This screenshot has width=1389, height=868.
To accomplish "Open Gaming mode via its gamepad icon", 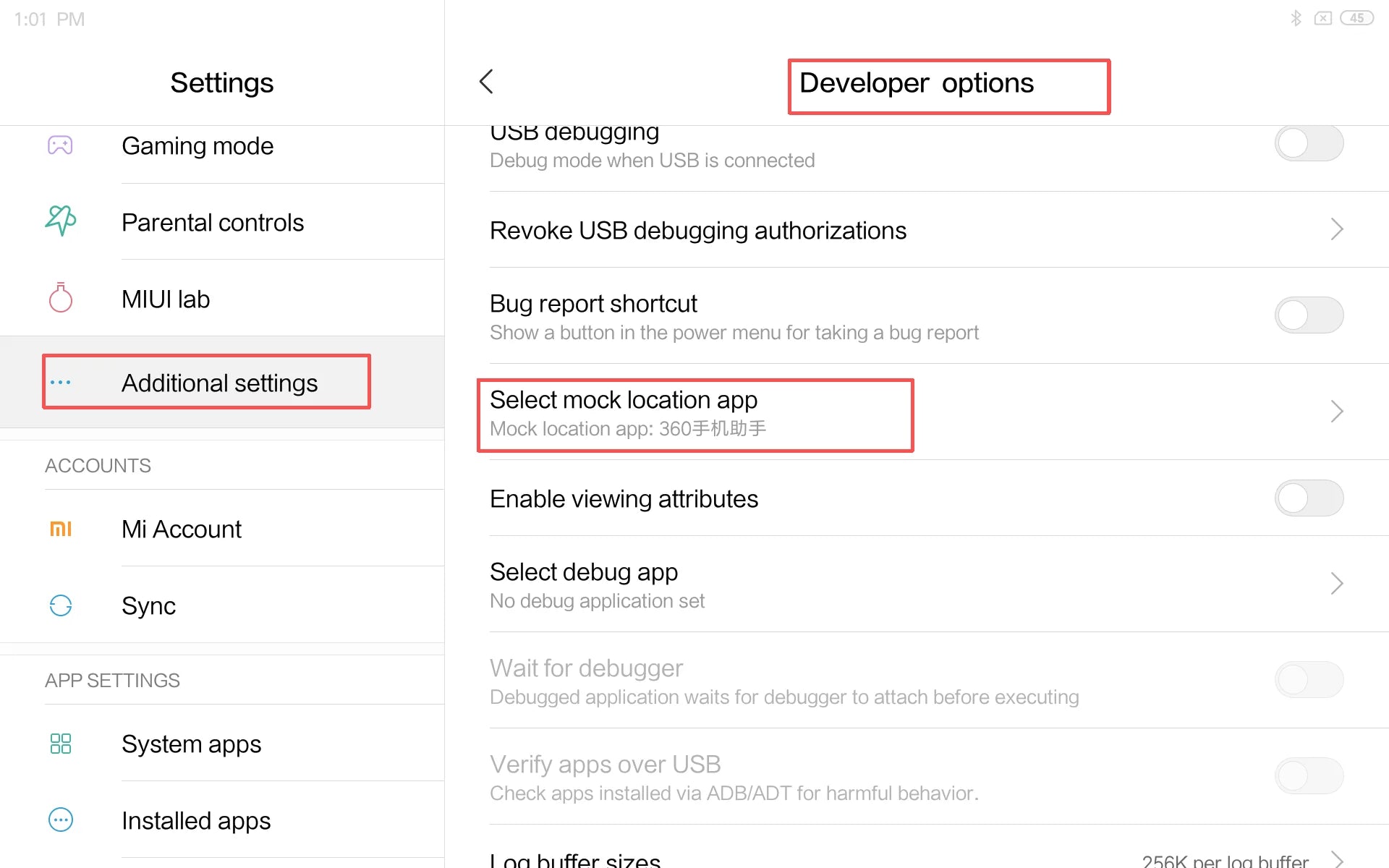I will (60, 145).
